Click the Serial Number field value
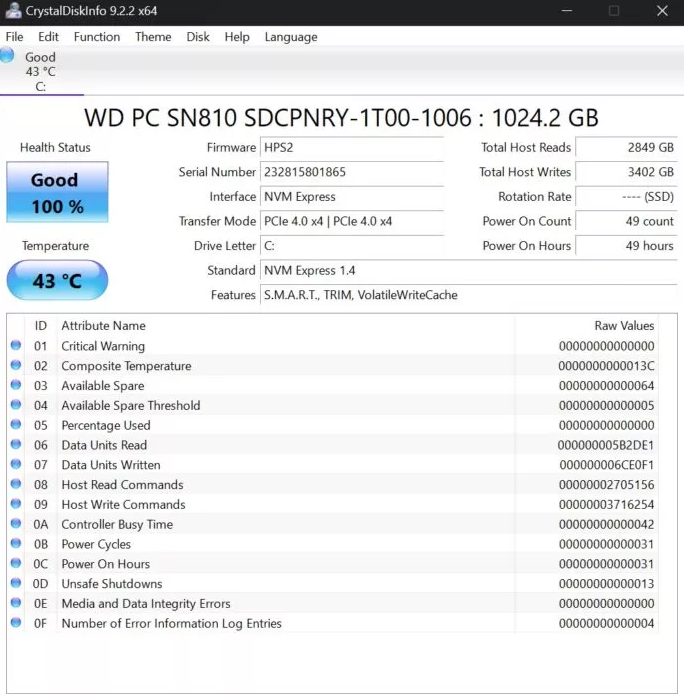The width and height of the screenshot is (684, 696). point(350,172)
